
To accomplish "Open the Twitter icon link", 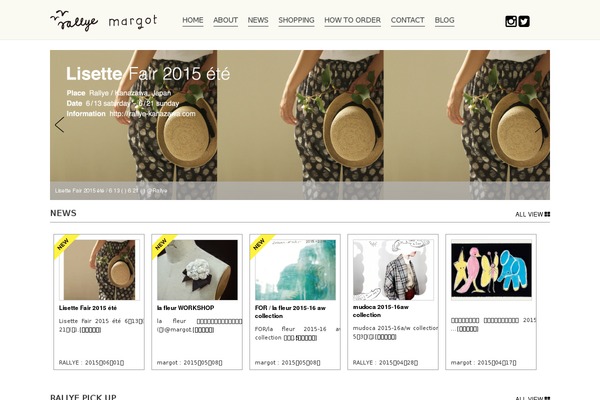I will pyautogui.click(x=524, y=21).
